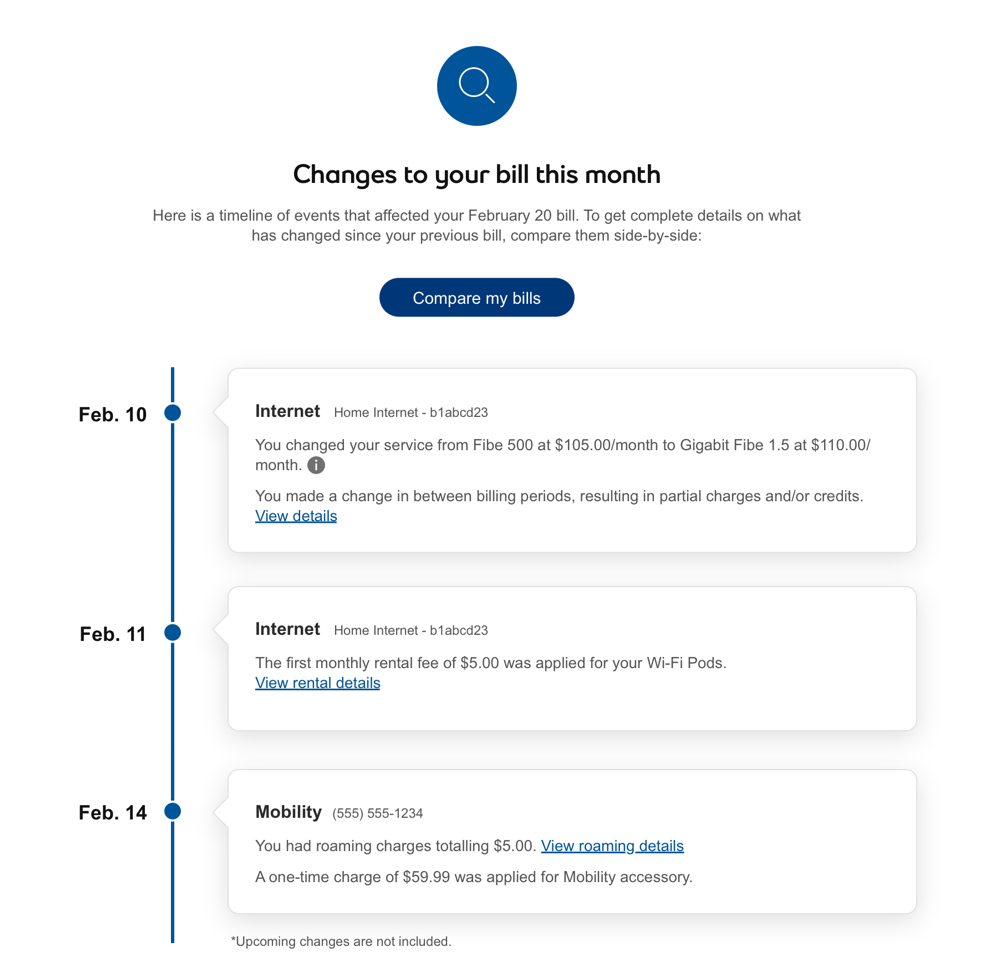
Task: Click the Feb. 10 date label
Action: click(x=113, y=414)
